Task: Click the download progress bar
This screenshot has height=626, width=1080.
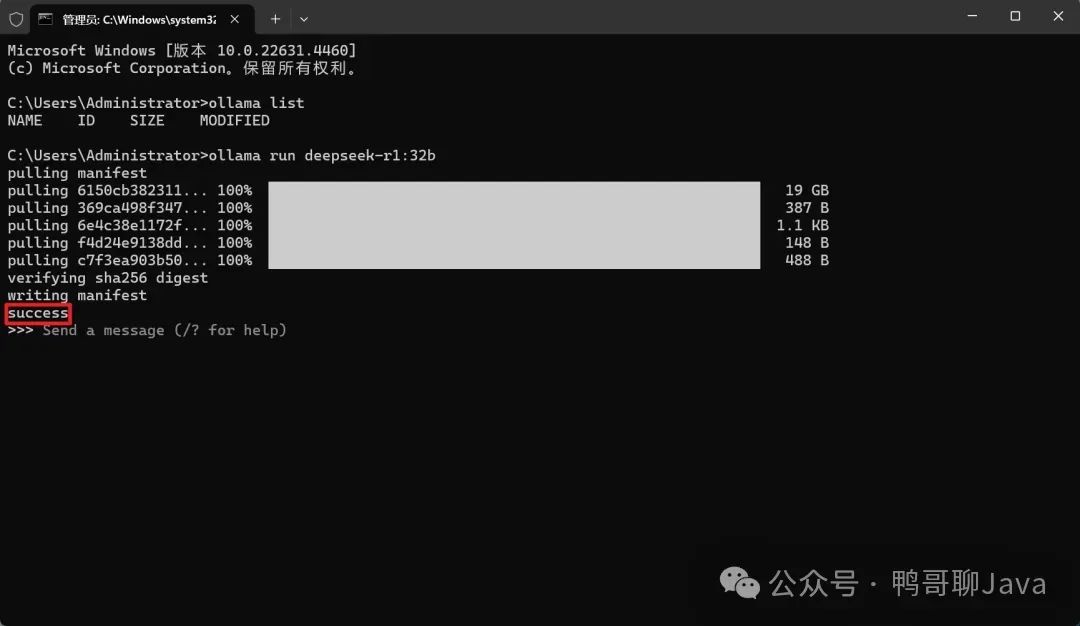Action: tap(514, 225)
